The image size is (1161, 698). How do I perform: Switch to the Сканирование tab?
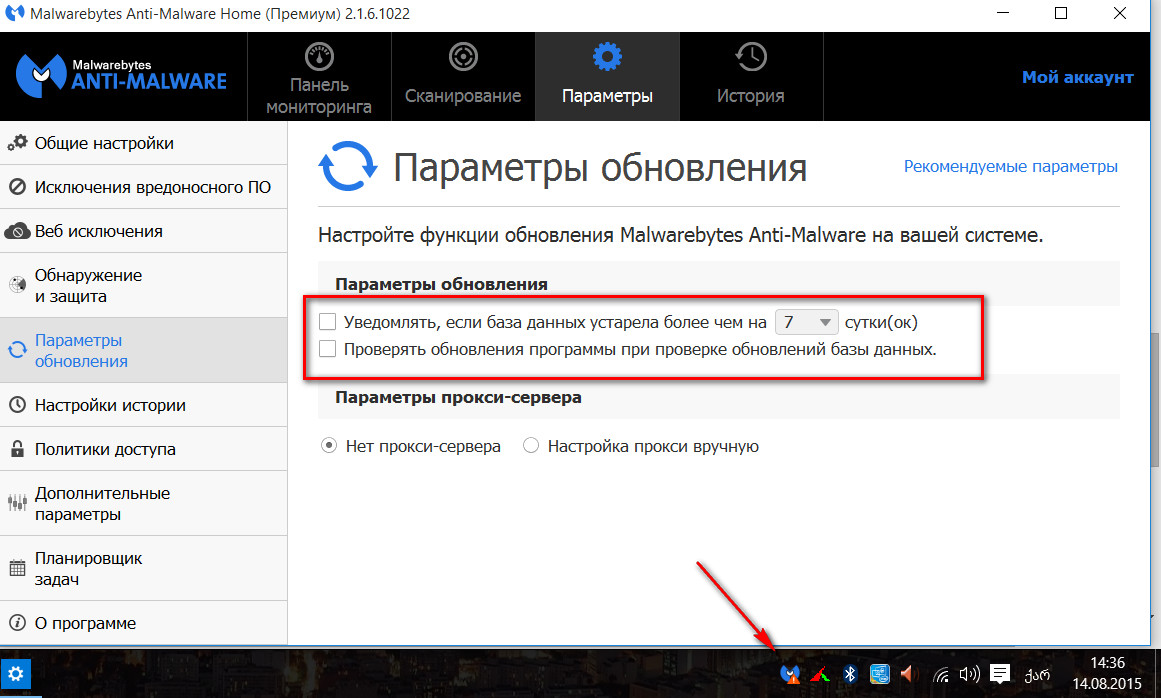click(463, 76)
